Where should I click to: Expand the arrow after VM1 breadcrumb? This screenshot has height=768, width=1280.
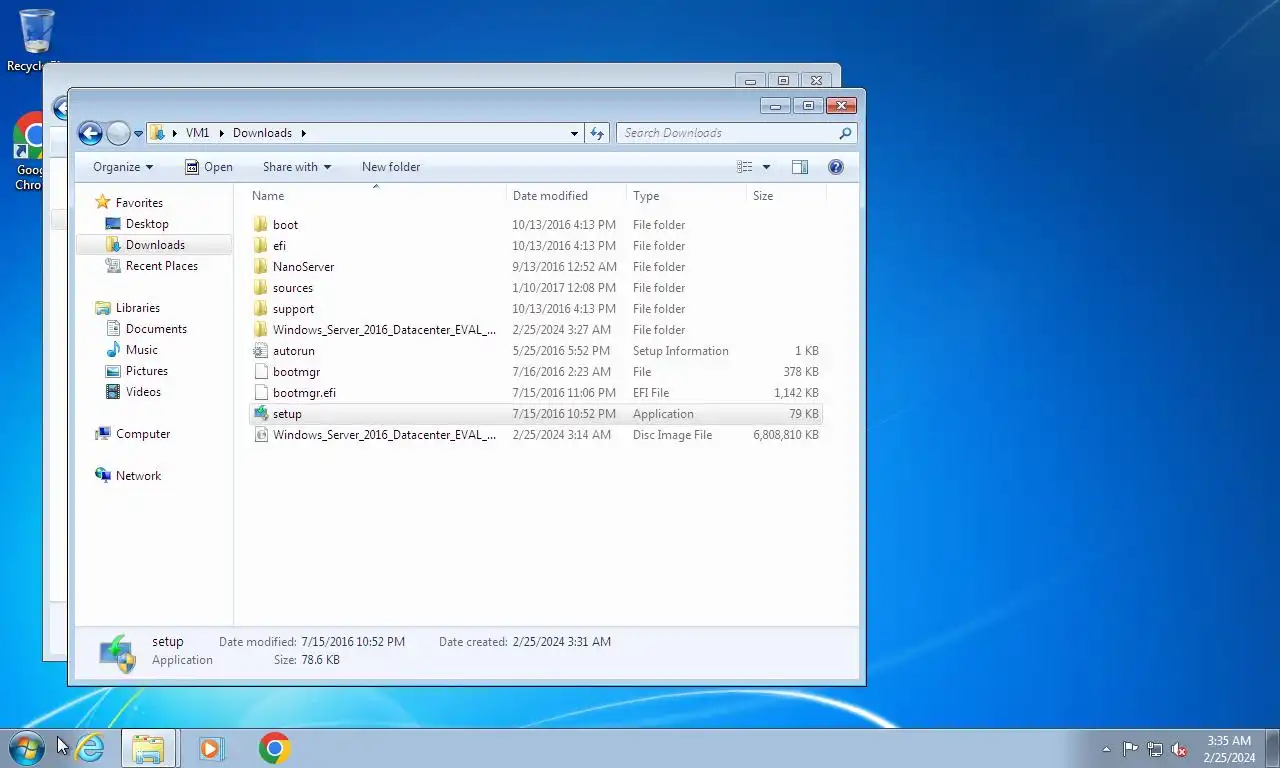coord(221,133)
